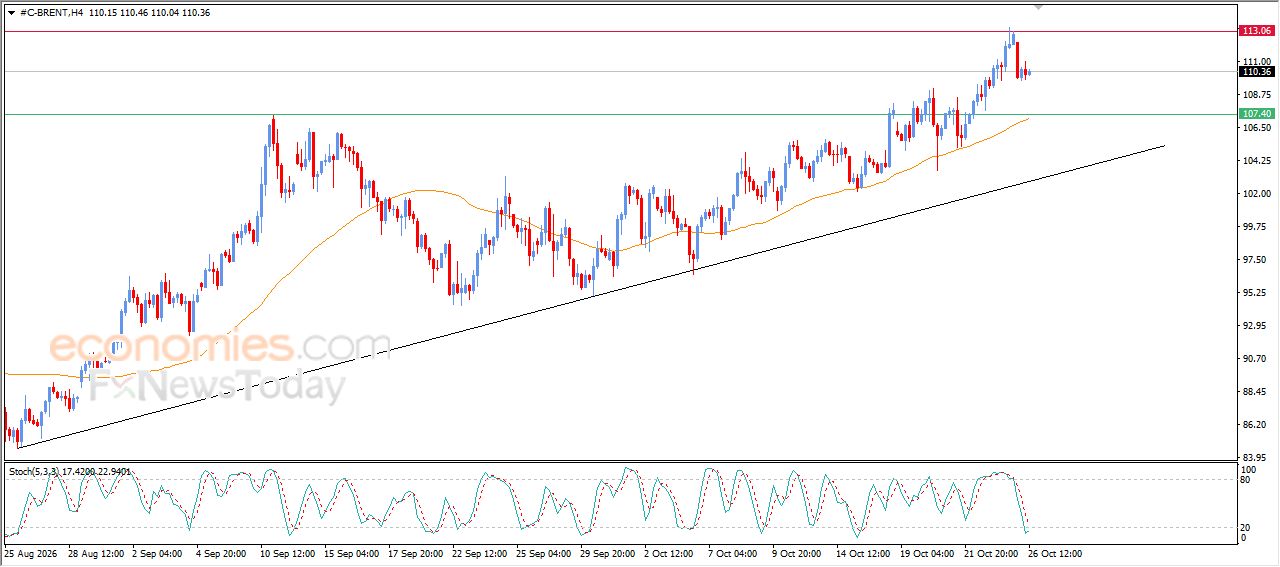Click the 92.95 price axis value
This screenshot has height=567, width=1280.
(1254, 325)
